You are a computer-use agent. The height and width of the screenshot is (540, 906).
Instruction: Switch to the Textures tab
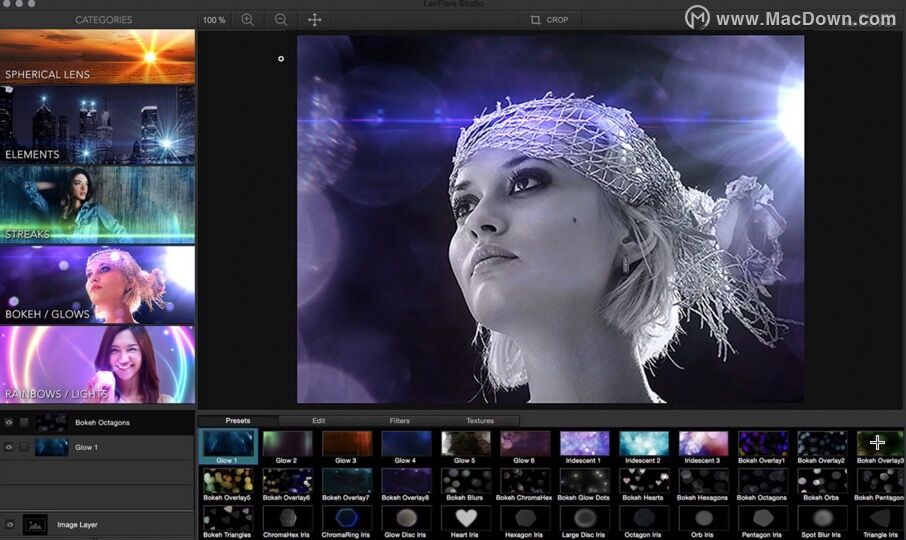click(480, 420)
